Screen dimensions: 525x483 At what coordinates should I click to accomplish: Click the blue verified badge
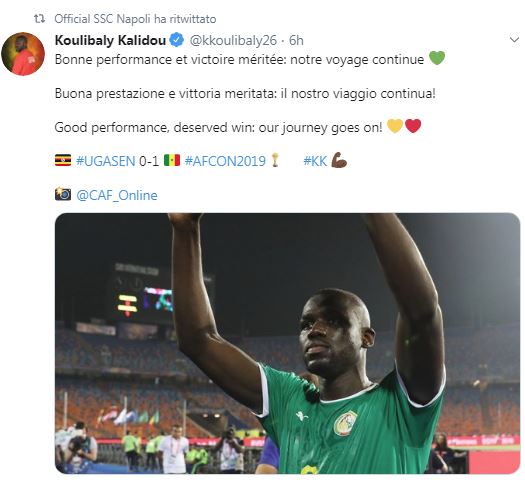tap(177, 40)
